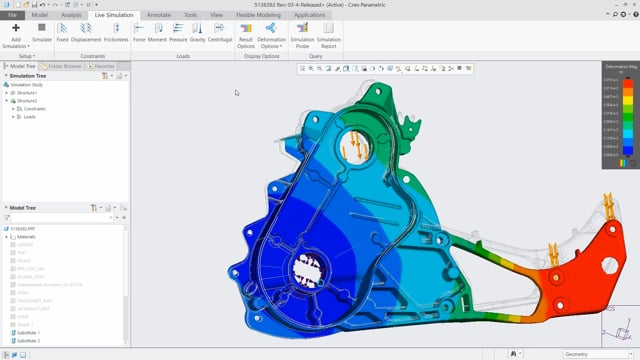Create a new file from quick access toolbar

18,5
